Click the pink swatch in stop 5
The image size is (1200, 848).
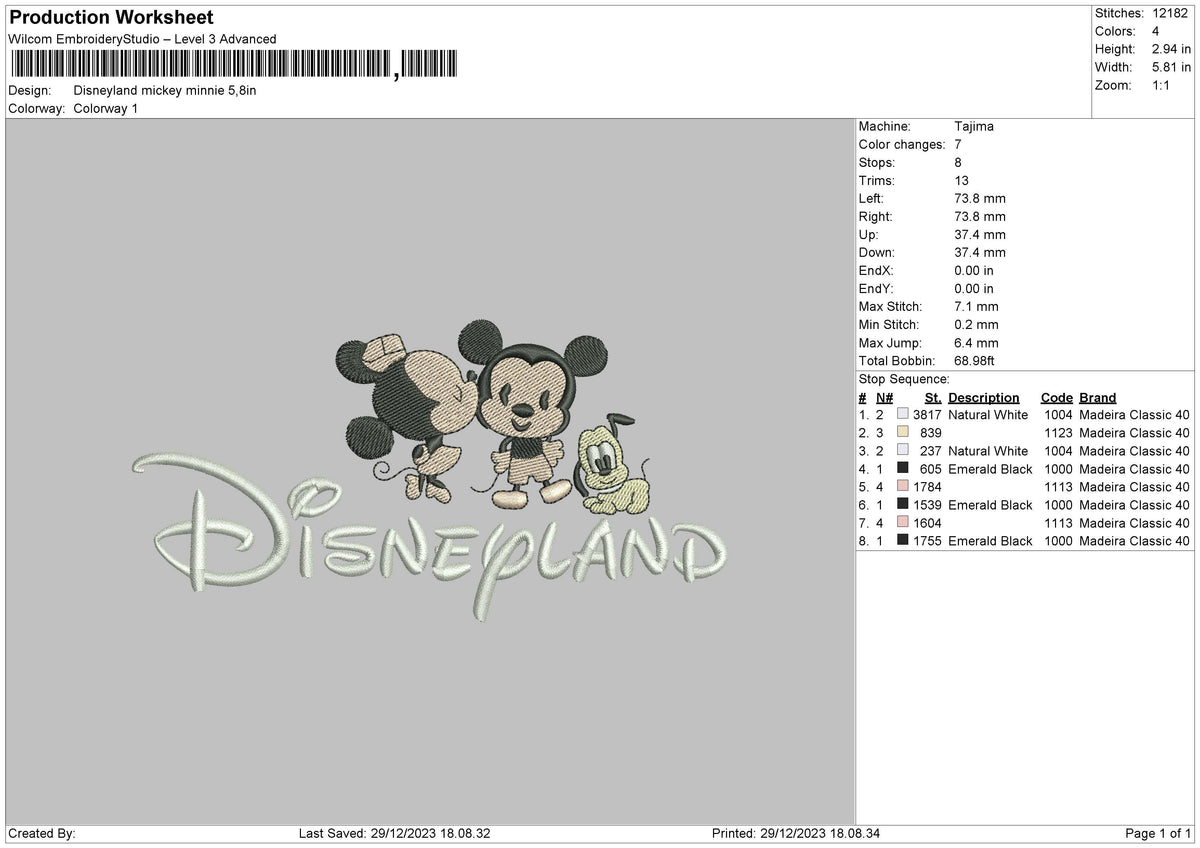tap(903, 487)
